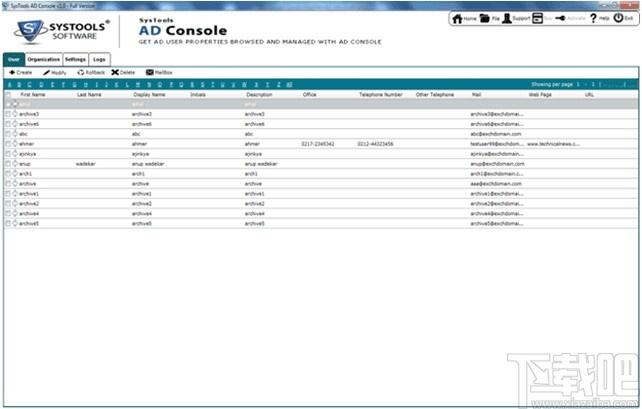This screenshot has height=409, width=642.
Task: Tick the select-all checkbox in the table header
Action: pos(8,95)
